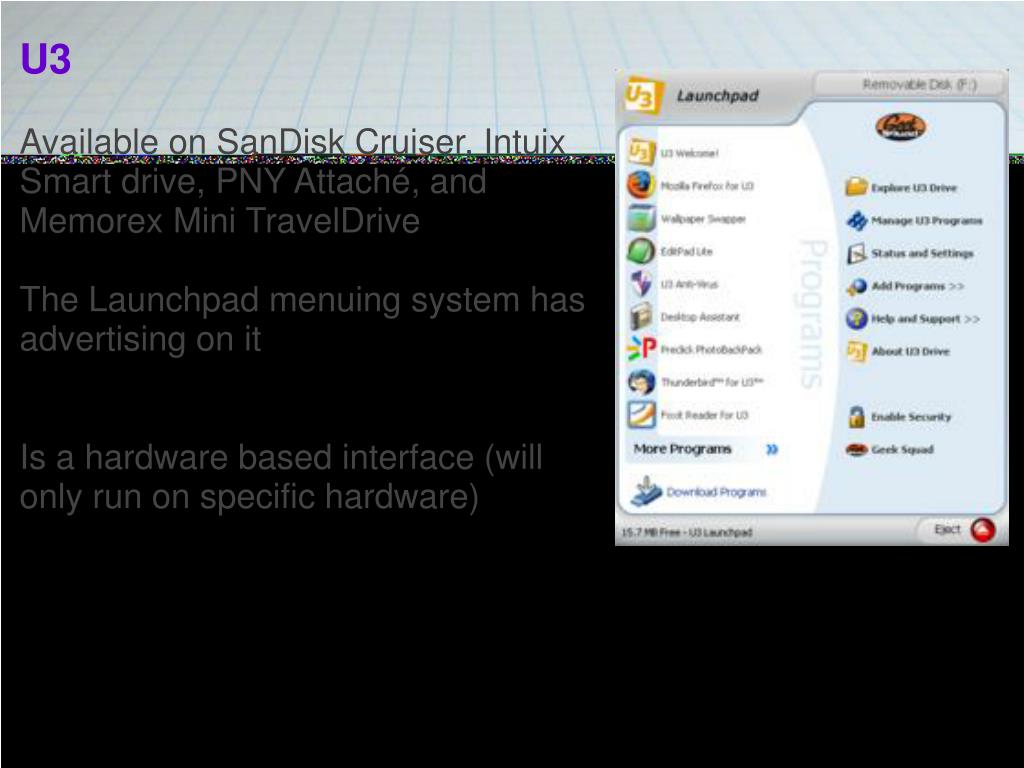Click the vertical Programs label
The image size is (1024, 768).
tap(812, 313)
